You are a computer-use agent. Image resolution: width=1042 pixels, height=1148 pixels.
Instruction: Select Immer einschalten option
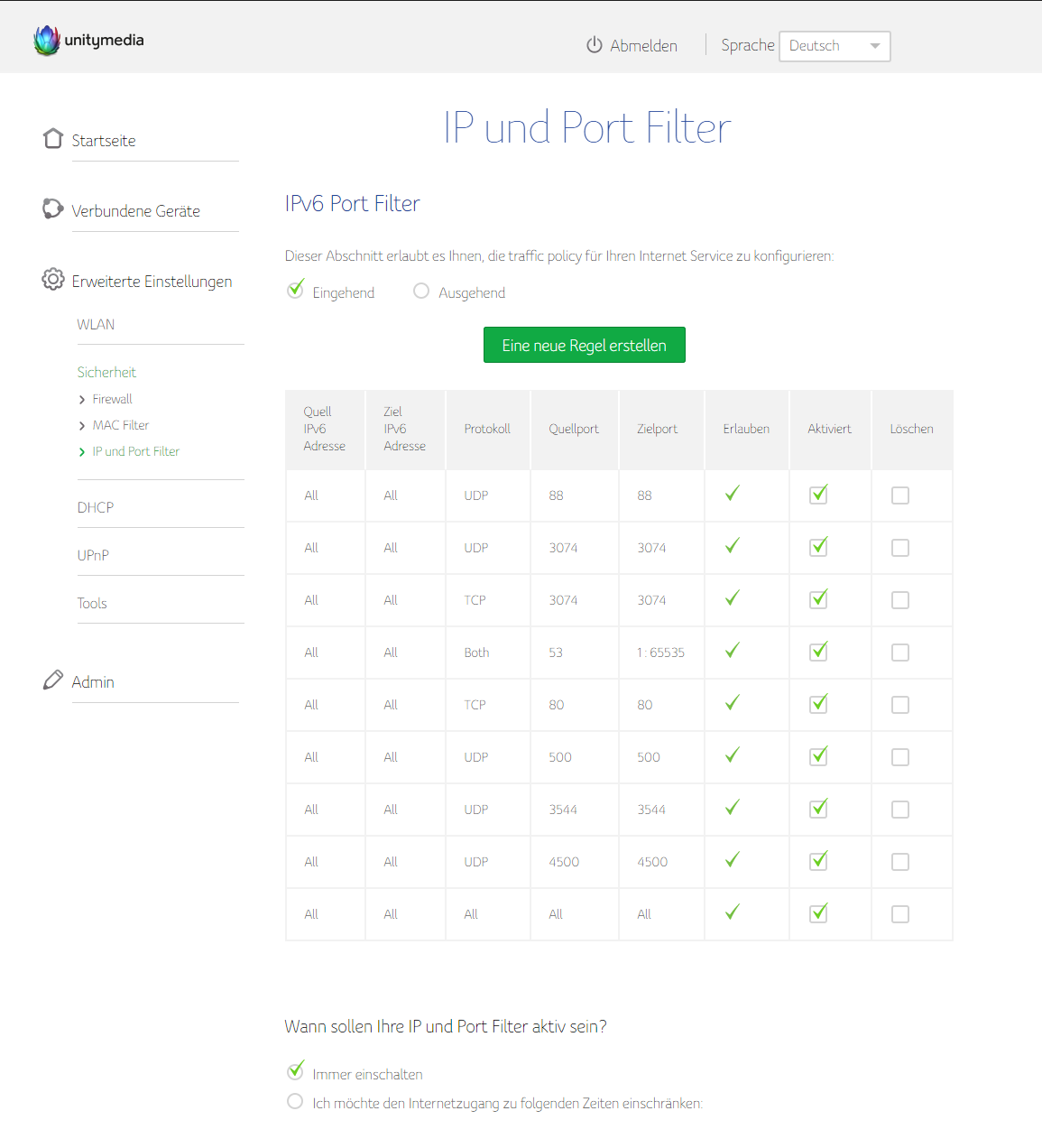tap(295, 1072)
